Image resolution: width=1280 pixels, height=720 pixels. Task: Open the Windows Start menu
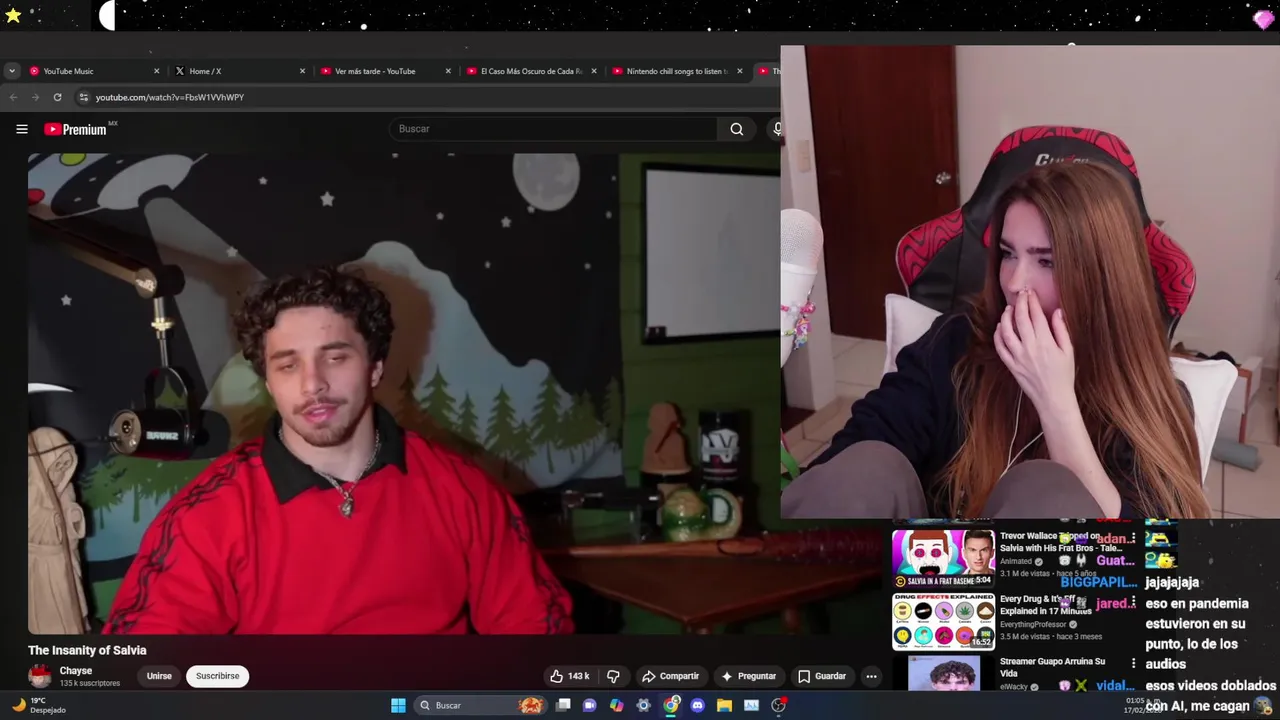398,705
